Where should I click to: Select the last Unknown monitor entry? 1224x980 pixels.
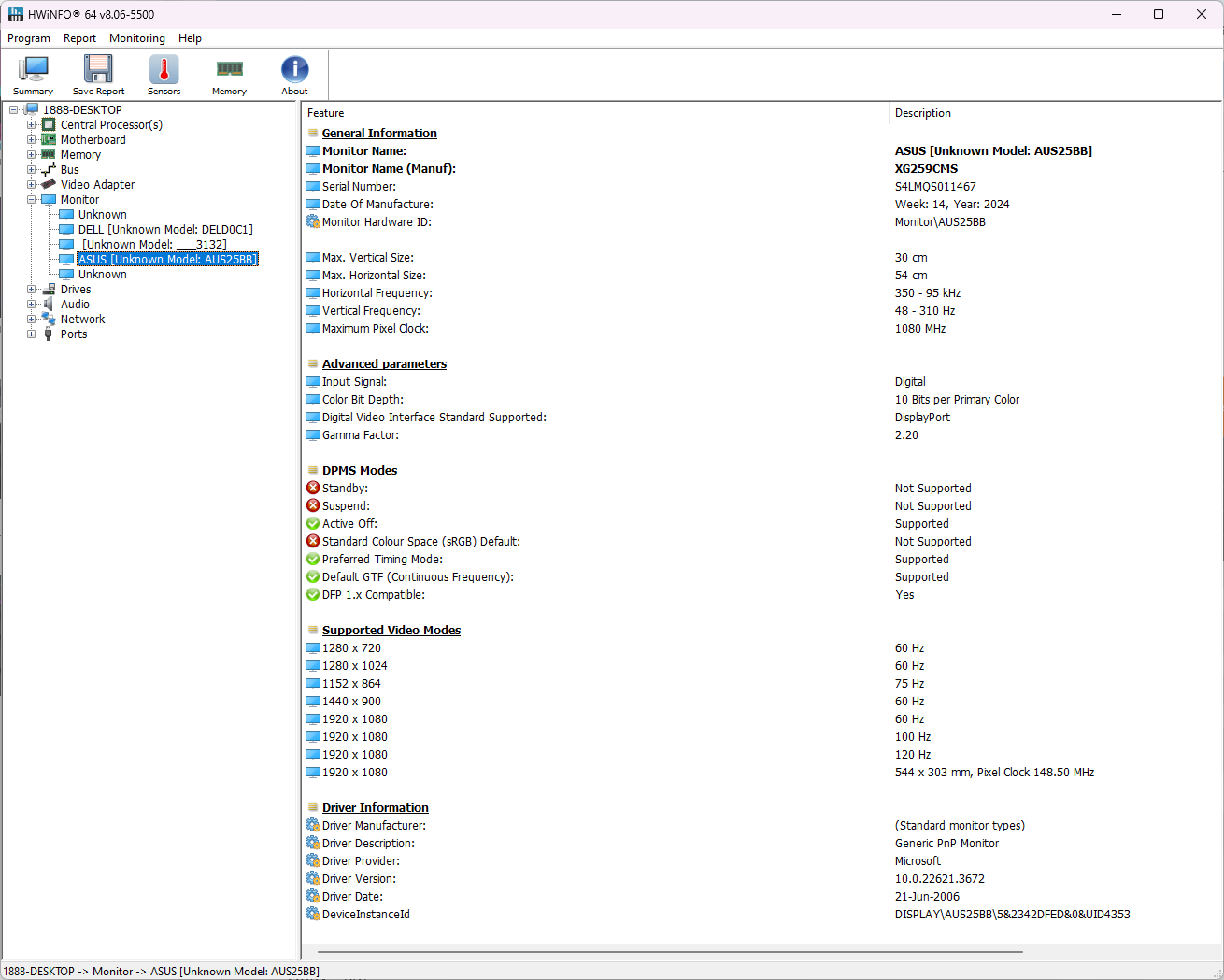(x=102, y=275)
